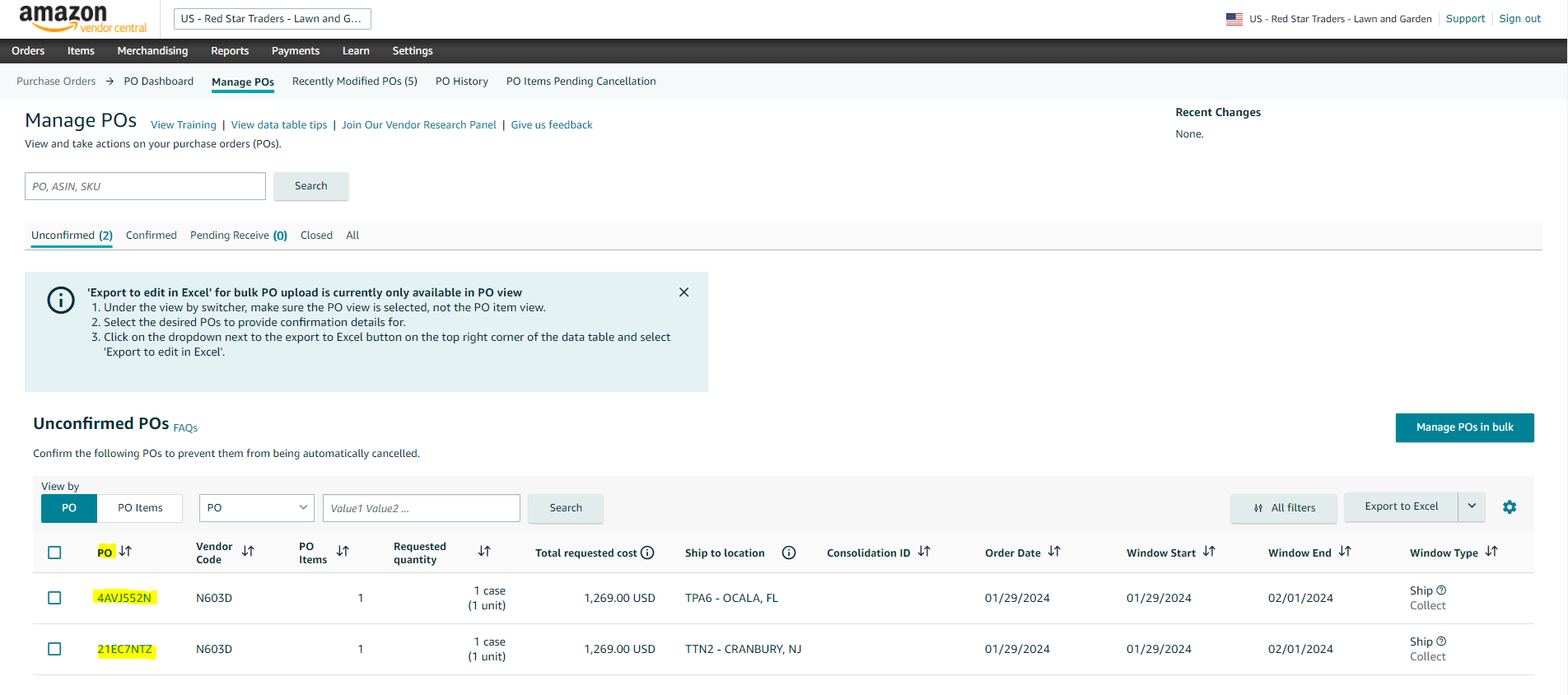Open View data table tips link
1568x695 pixels.
pos(279,125)
